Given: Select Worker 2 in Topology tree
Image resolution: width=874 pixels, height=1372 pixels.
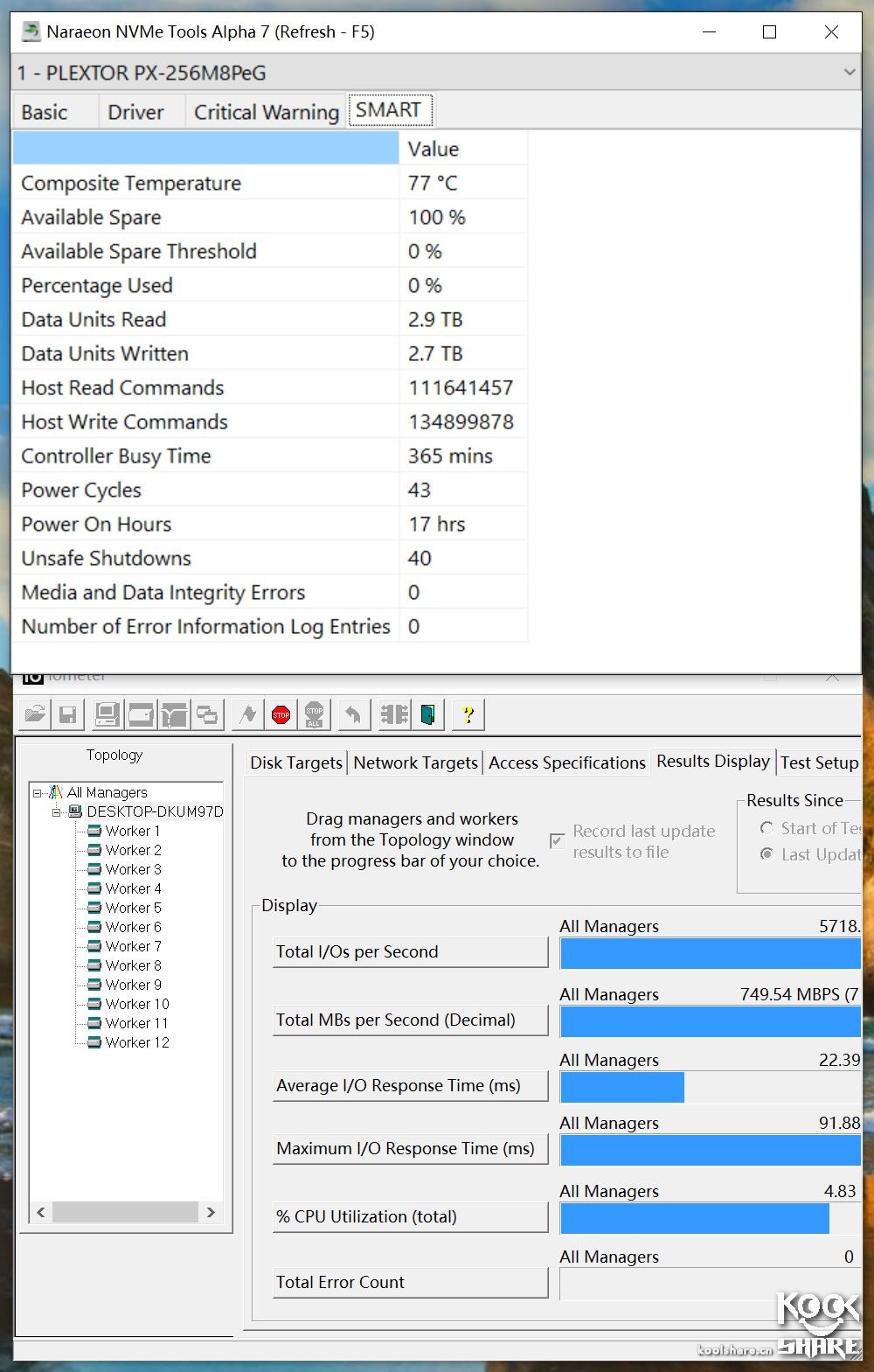Looking at the screenshot, I should 133,850.
